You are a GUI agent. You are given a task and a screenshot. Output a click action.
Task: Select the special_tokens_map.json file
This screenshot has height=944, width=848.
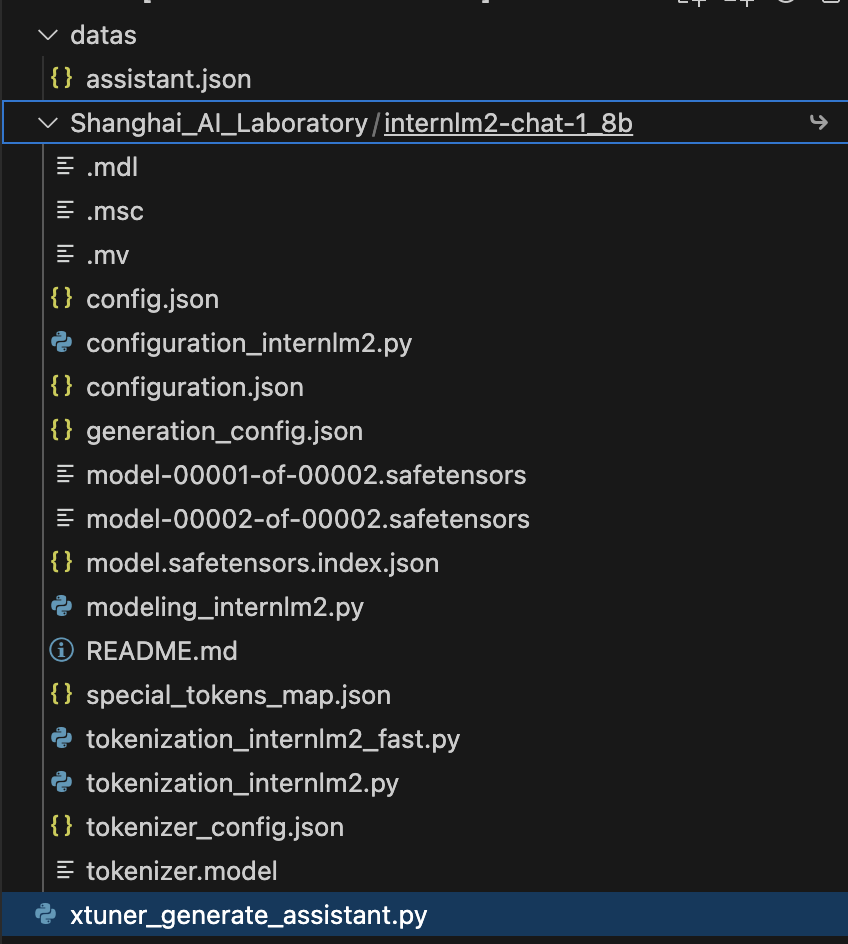click(x=238, y=695)
